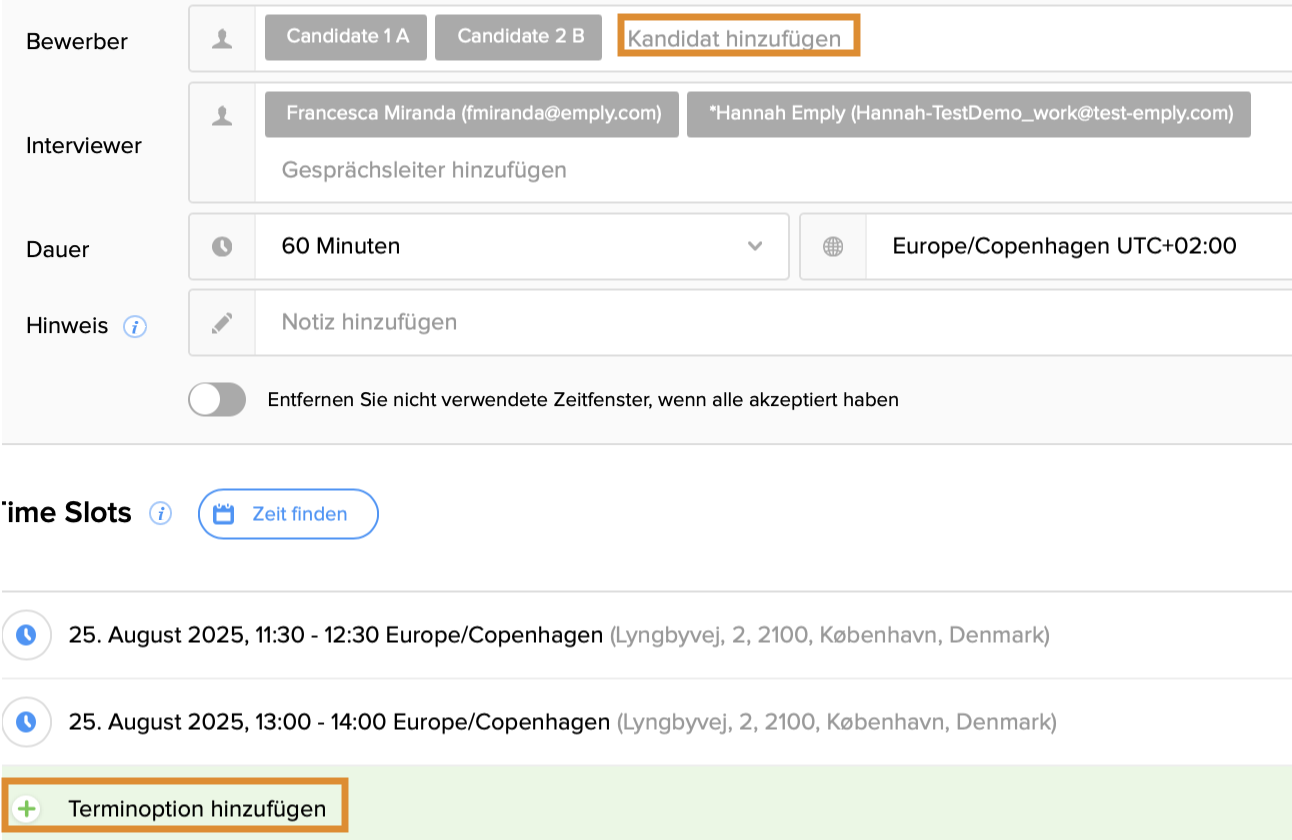Image resolution: width=1292 pixels, height=840 pixels.
Task: Click clock icon of 13:00 - 14:00 slot
Action: [26, 721]
